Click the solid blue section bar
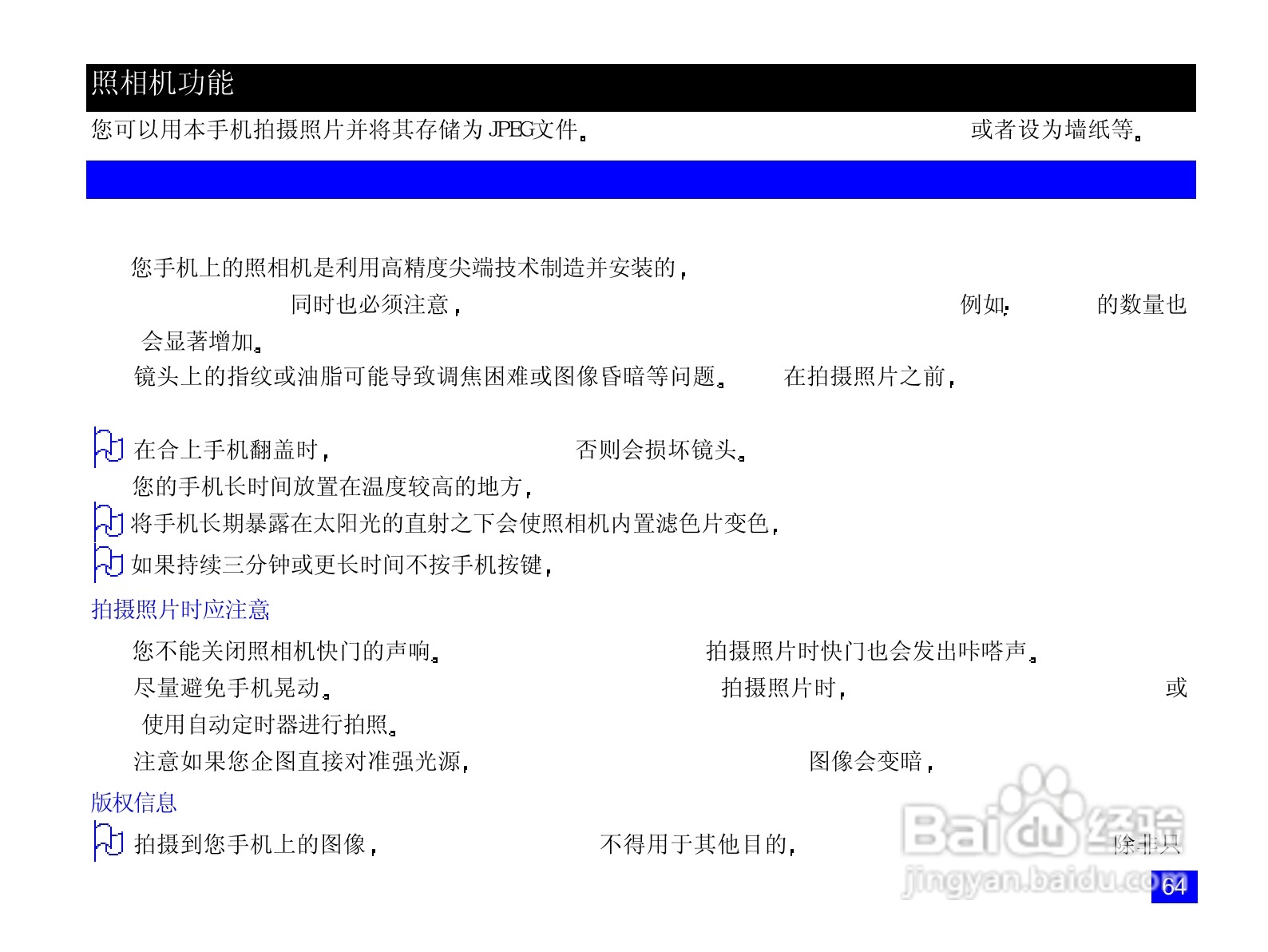The image size is (1268, 952). point(641,180)
